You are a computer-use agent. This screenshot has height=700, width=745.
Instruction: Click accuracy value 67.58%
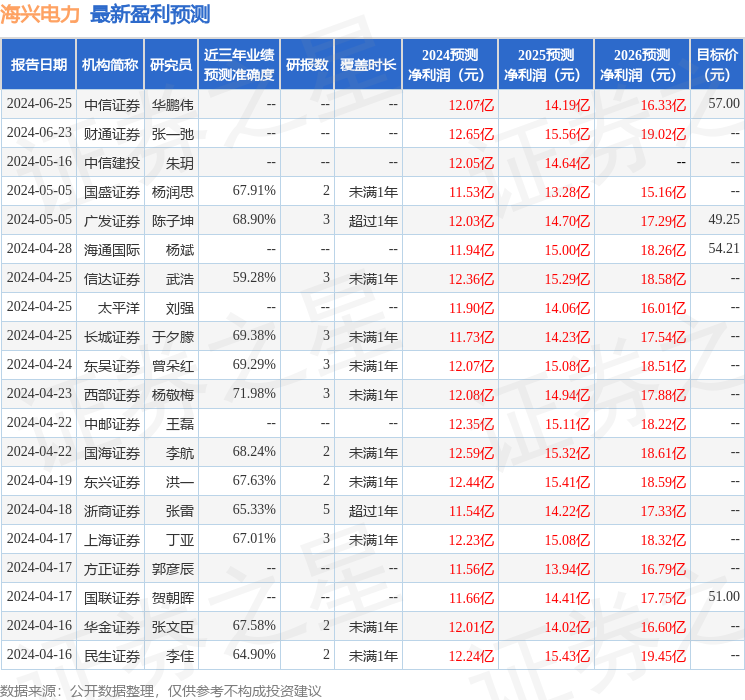[x=254, y=625]
